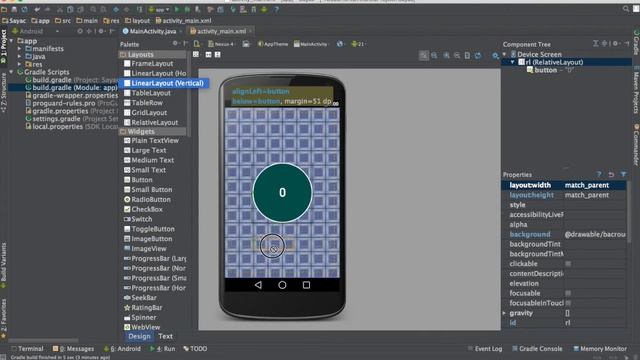Screen dimensions: 640x360
Task: Click Component Tree expand-all icon
Action: [x=596, y=43]
